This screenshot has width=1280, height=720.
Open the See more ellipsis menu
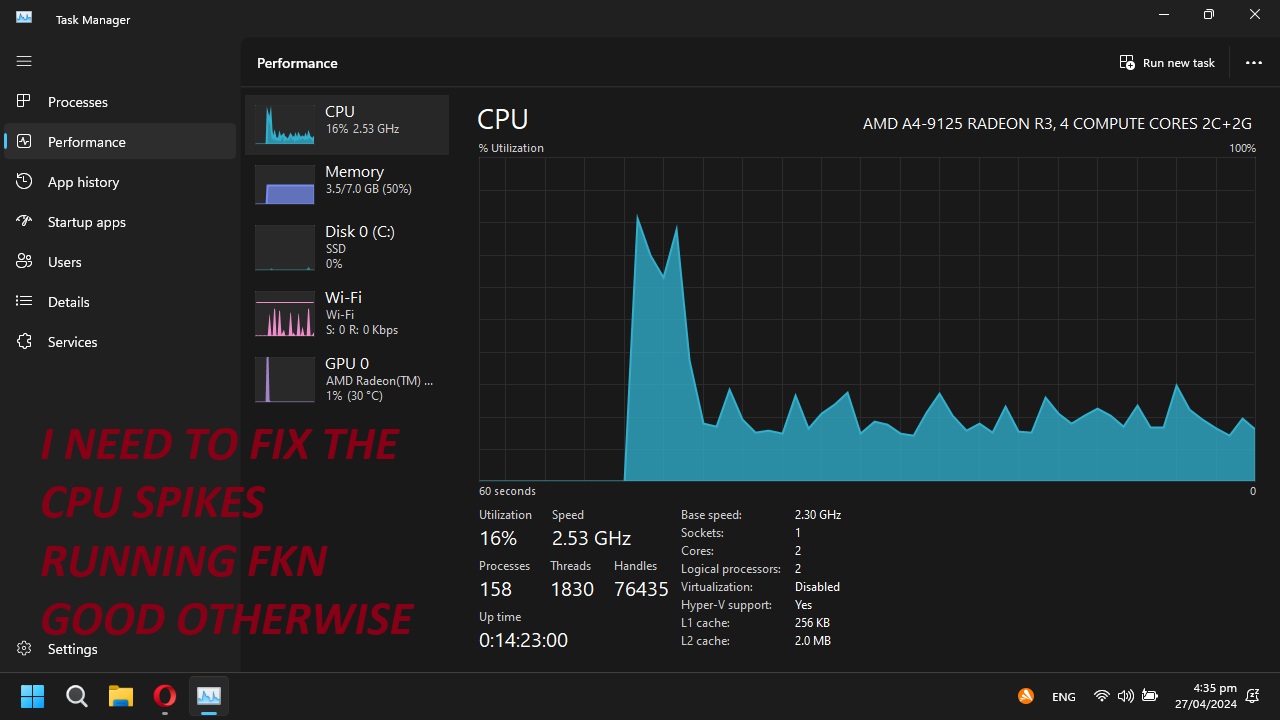(1253, 62)
